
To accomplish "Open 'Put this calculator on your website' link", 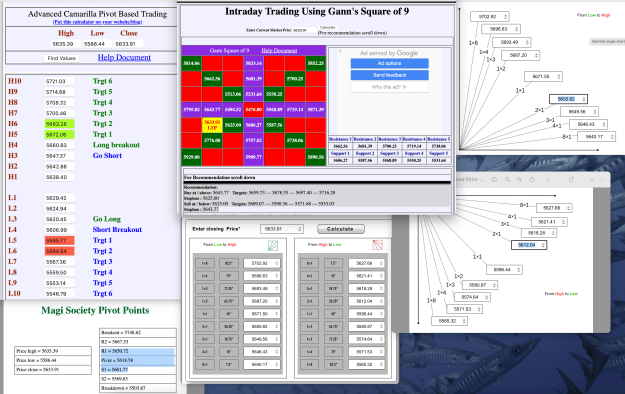I will point(97,22).
